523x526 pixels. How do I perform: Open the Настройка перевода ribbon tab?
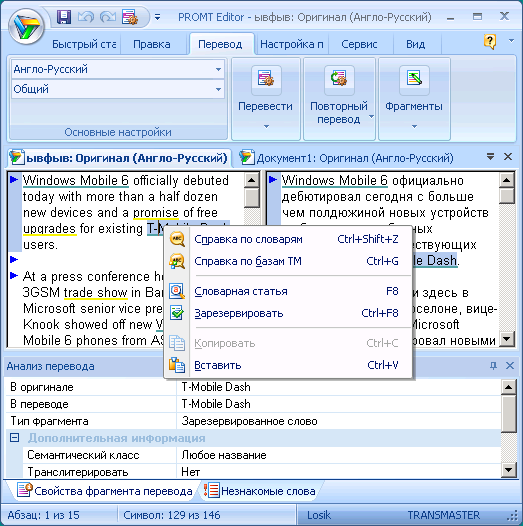click(x=292, y=44)
